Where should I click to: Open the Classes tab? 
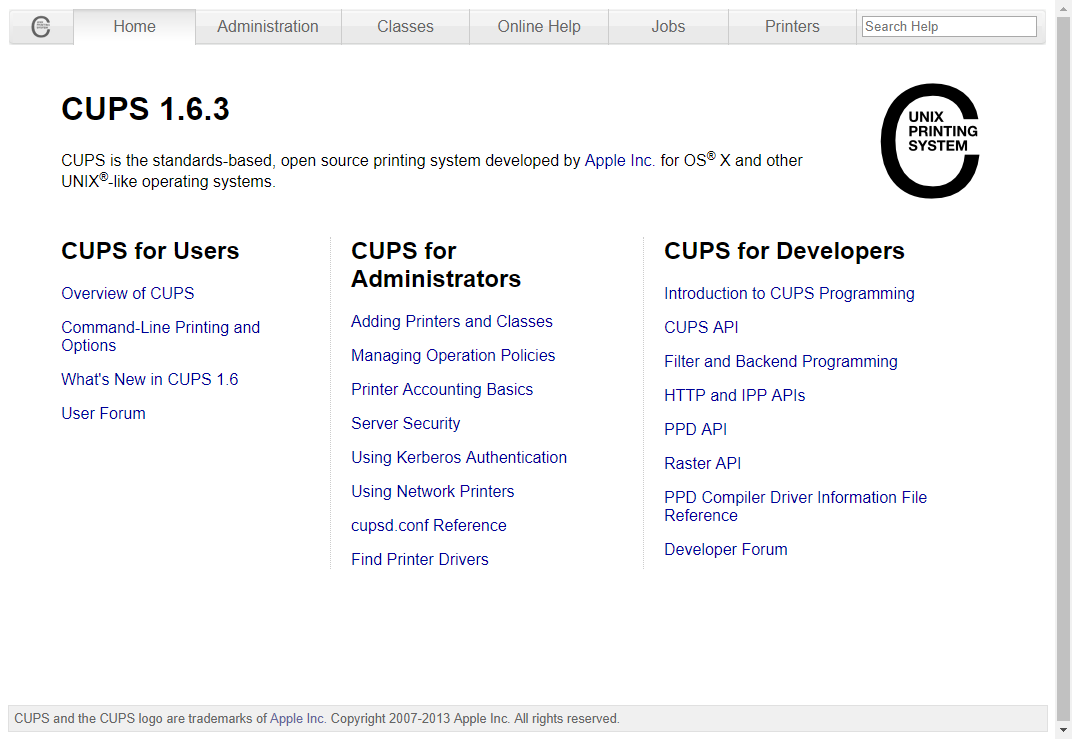click(x=405, y=27)
